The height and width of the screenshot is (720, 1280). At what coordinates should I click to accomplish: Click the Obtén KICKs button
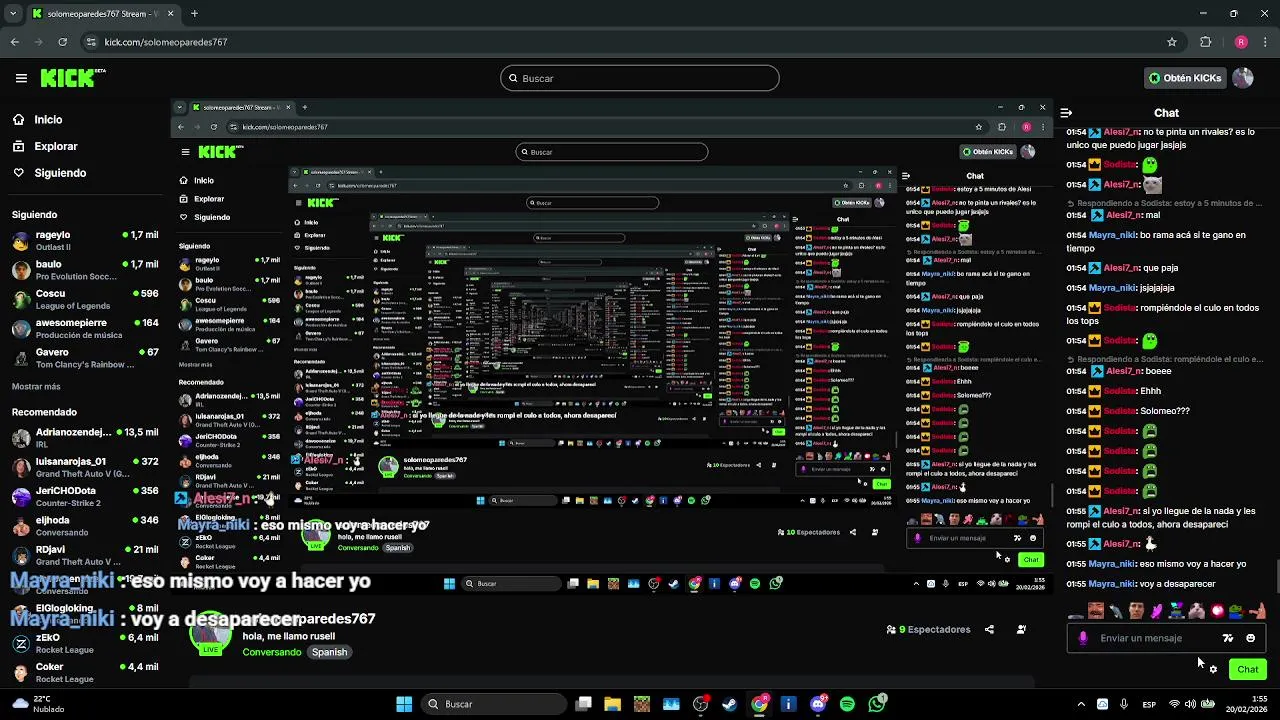coord(1185,78)
